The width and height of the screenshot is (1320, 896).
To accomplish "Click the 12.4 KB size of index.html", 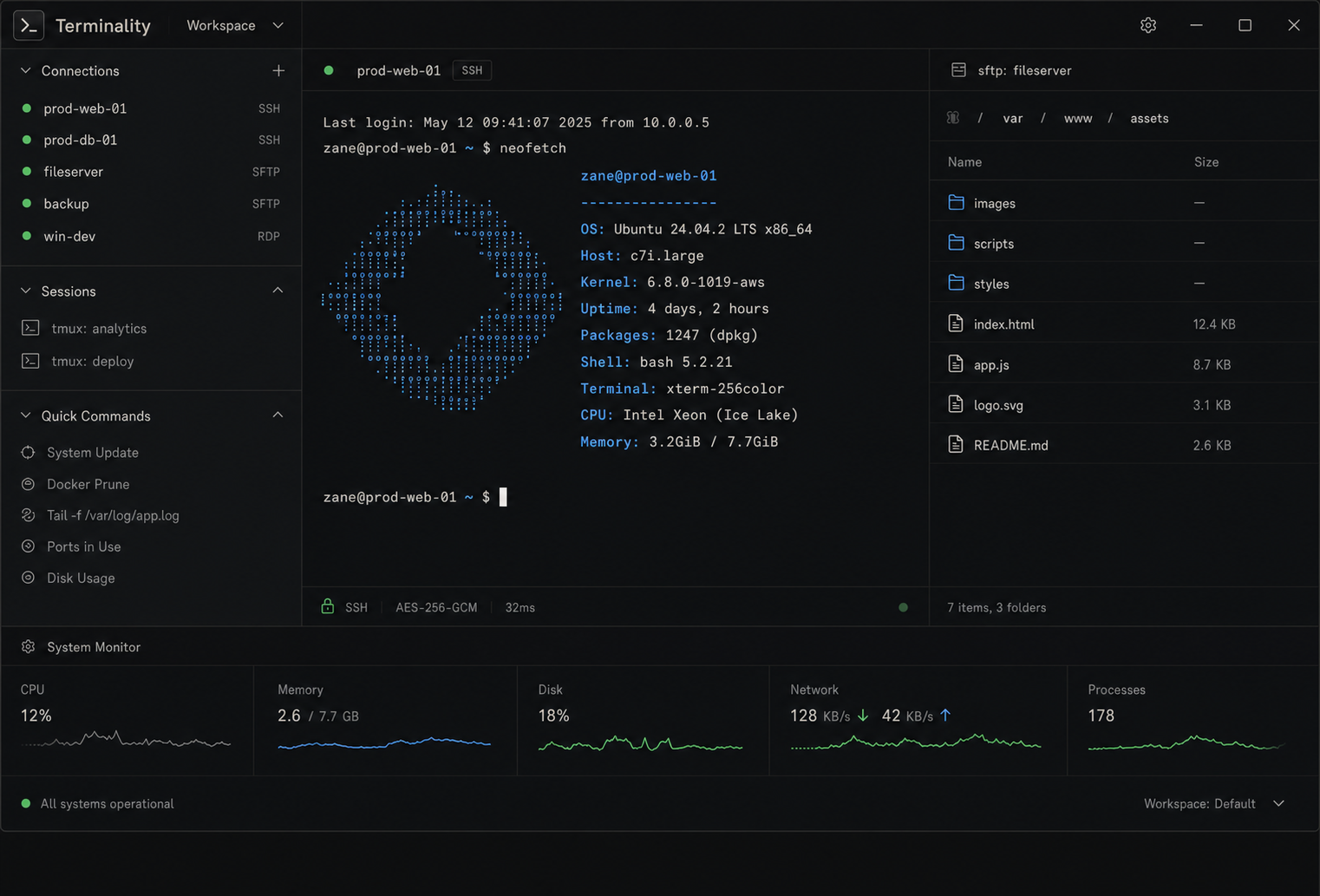I will (1214, 324).
